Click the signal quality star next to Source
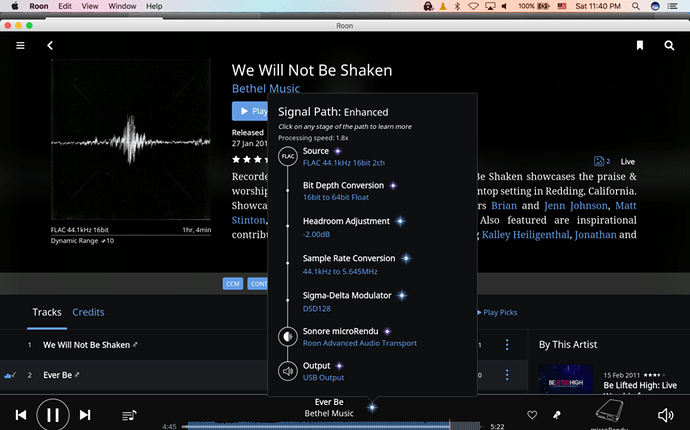This screenshot has width=690, height=430. [x=338, y=151]
